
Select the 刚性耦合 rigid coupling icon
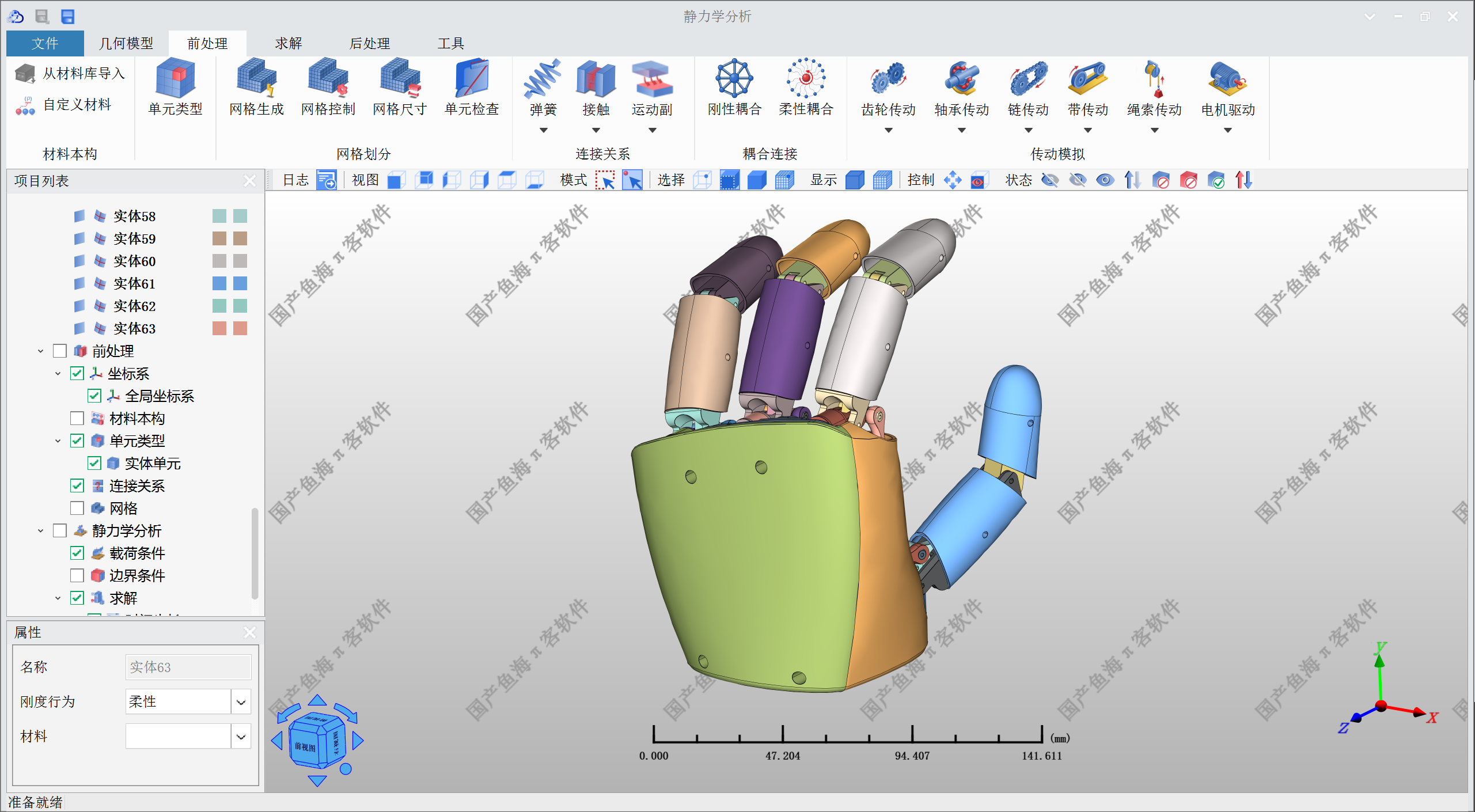pos(734,78)
